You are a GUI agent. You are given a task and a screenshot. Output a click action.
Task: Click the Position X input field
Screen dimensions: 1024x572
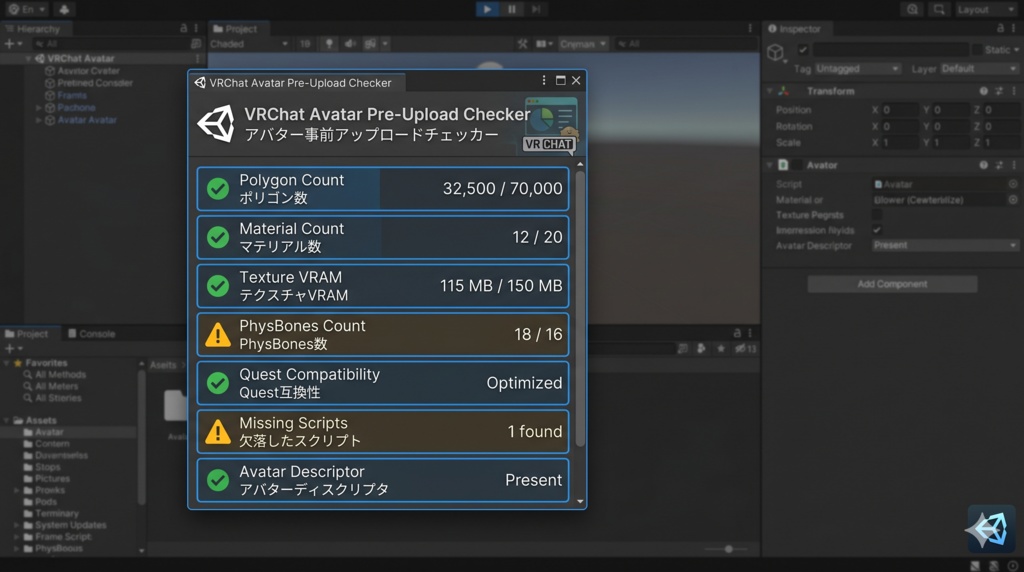point(900,110)
